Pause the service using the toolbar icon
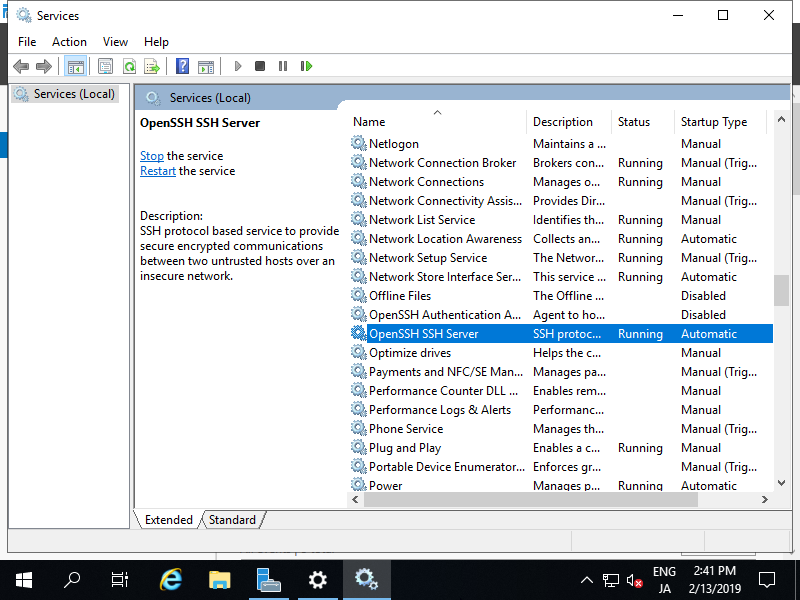This screenshot has width=800, height=600. pos(283,66)
